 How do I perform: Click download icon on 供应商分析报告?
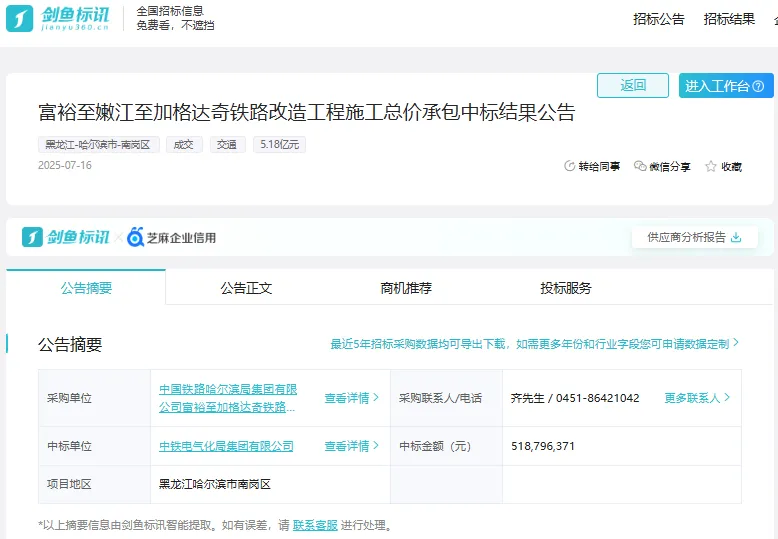737,238
